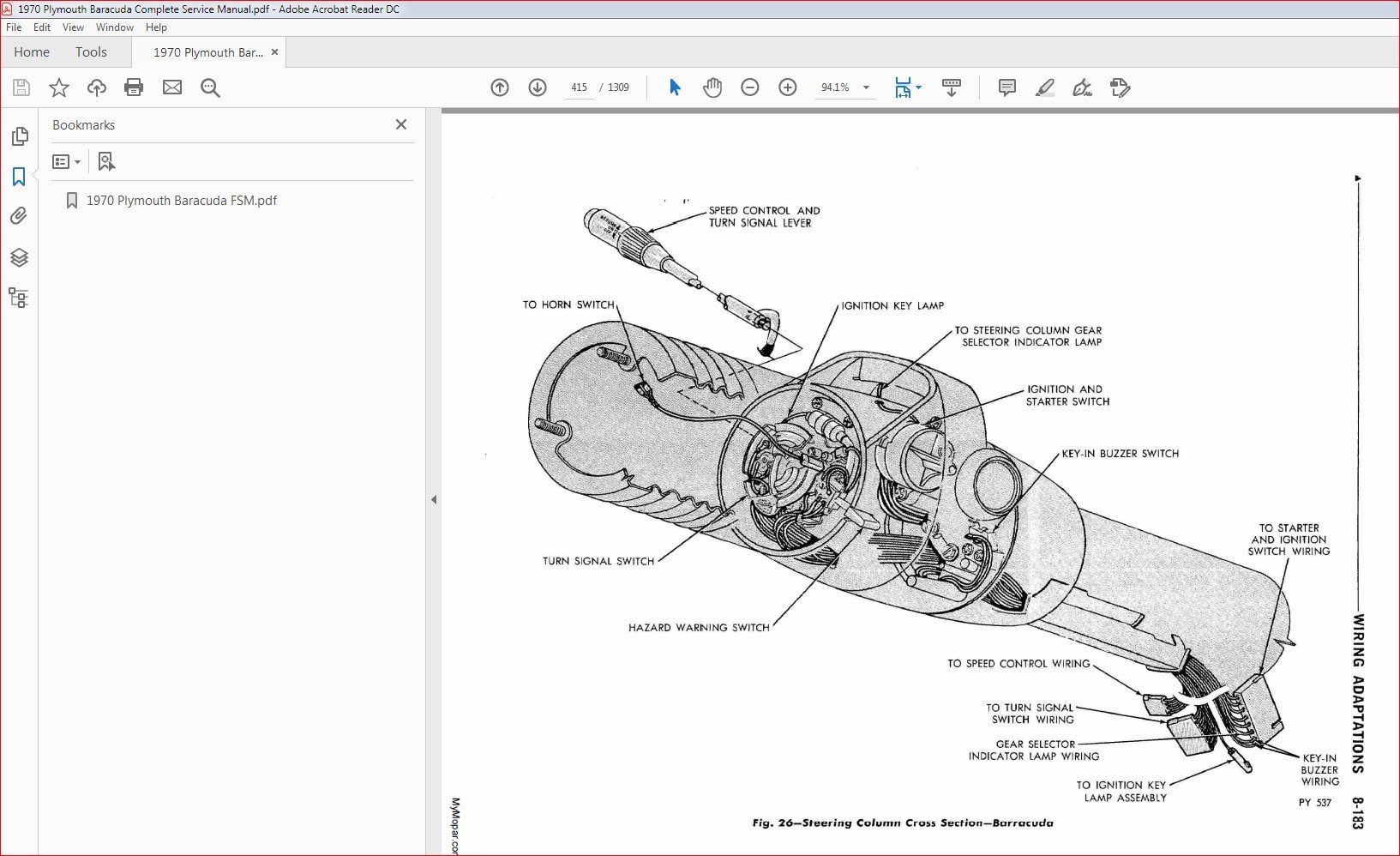Switch to the Home tab
The height and width of the screenshot is (856, 1400).
pos(32,52)
